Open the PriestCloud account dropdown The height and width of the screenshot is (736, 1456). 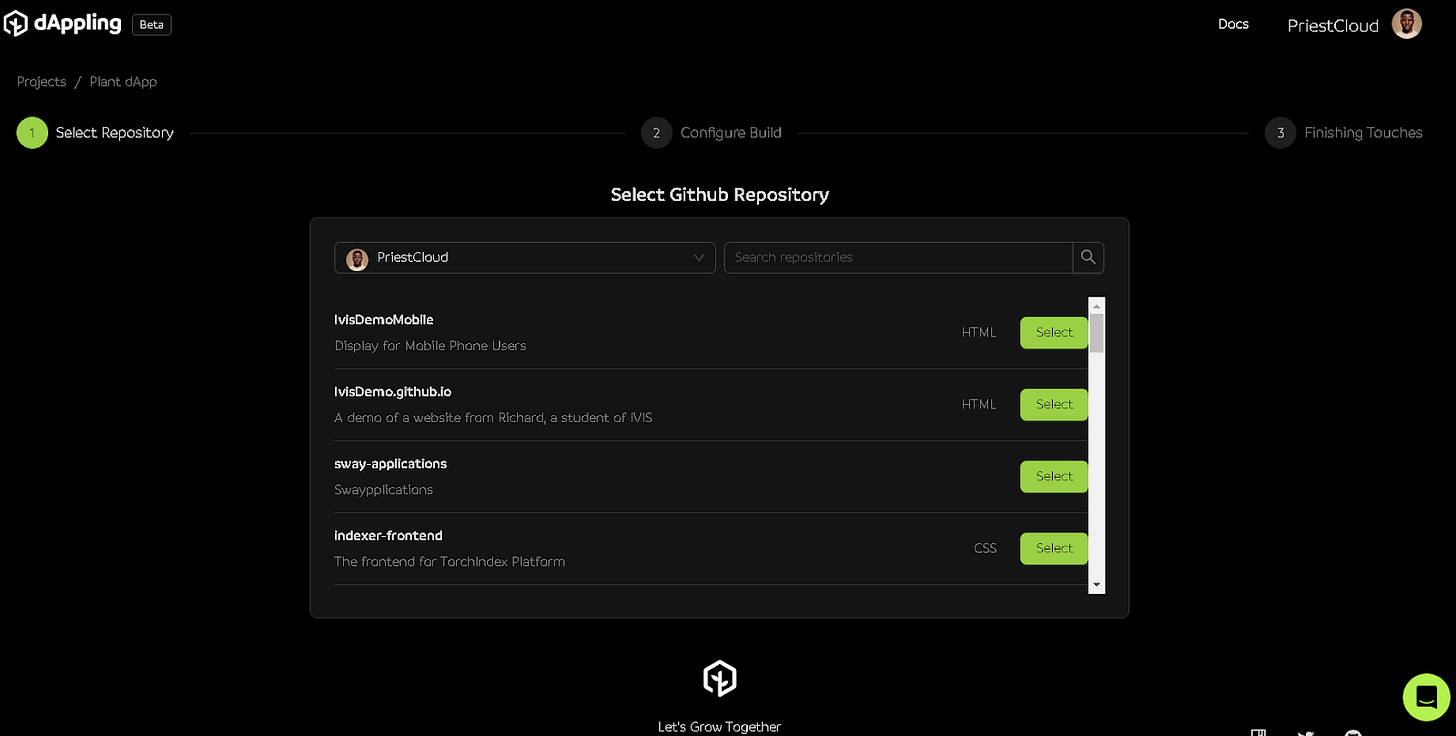click(525, 257)
